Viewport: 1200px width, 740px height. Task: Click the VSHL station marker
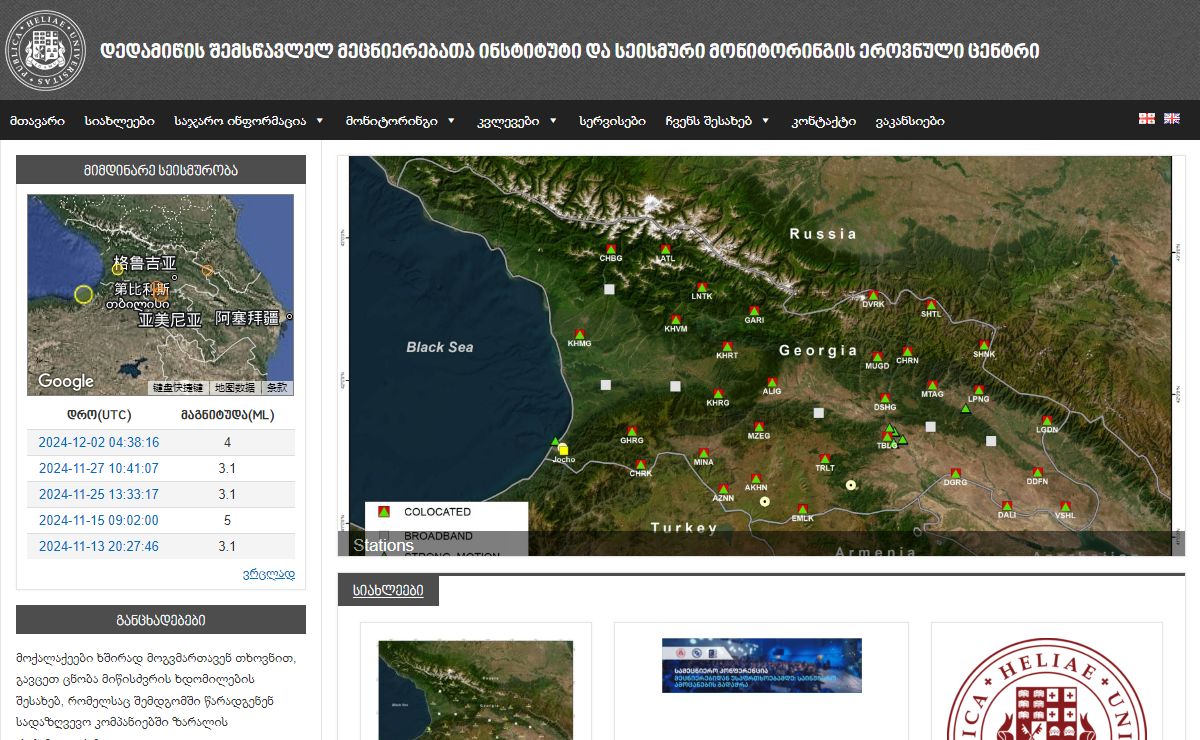pos(1065,506)
